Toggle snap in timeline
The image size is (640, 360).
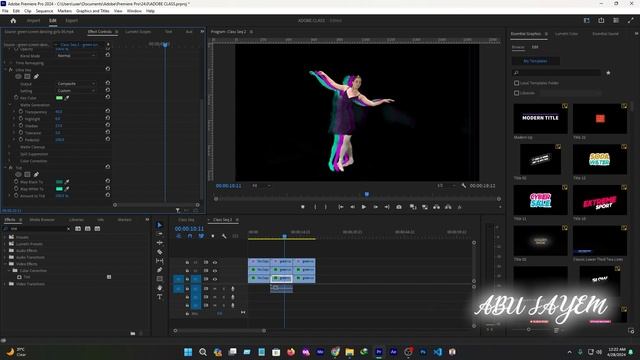[x=190, y=236]
